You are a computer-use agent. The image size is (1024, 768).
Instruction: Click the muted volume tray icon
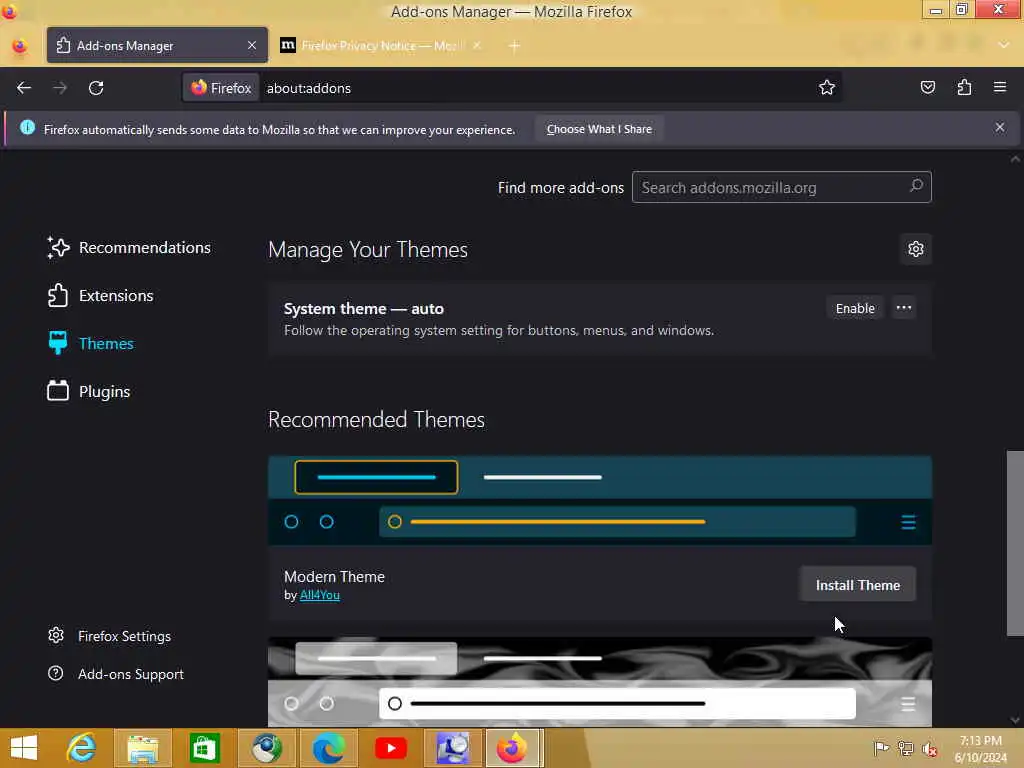click(929, 748)
